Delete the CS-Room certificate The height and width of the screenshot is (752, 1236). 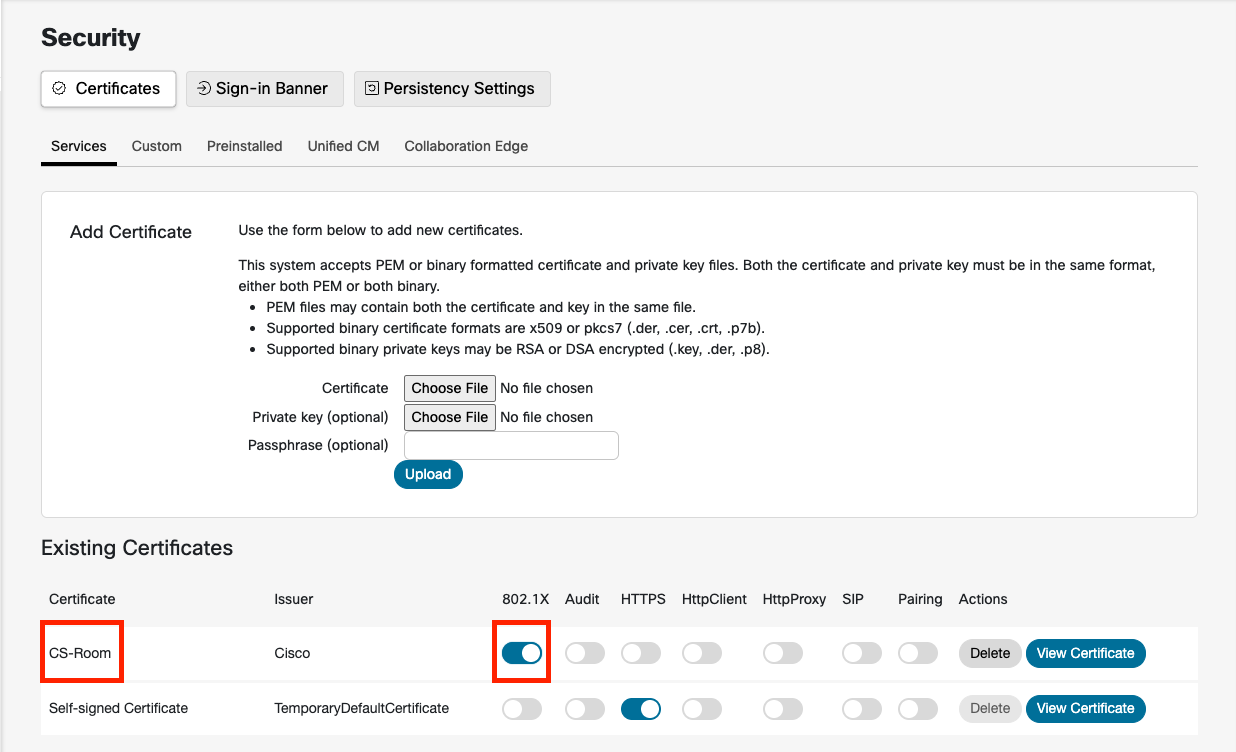coord(990,653)
